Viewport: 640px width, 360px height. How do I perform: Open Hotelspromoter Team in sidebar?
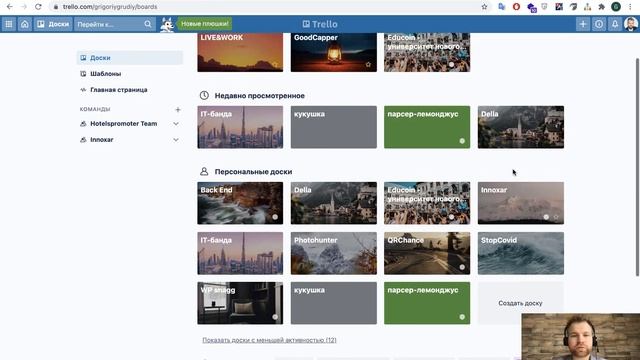(124, 123)
